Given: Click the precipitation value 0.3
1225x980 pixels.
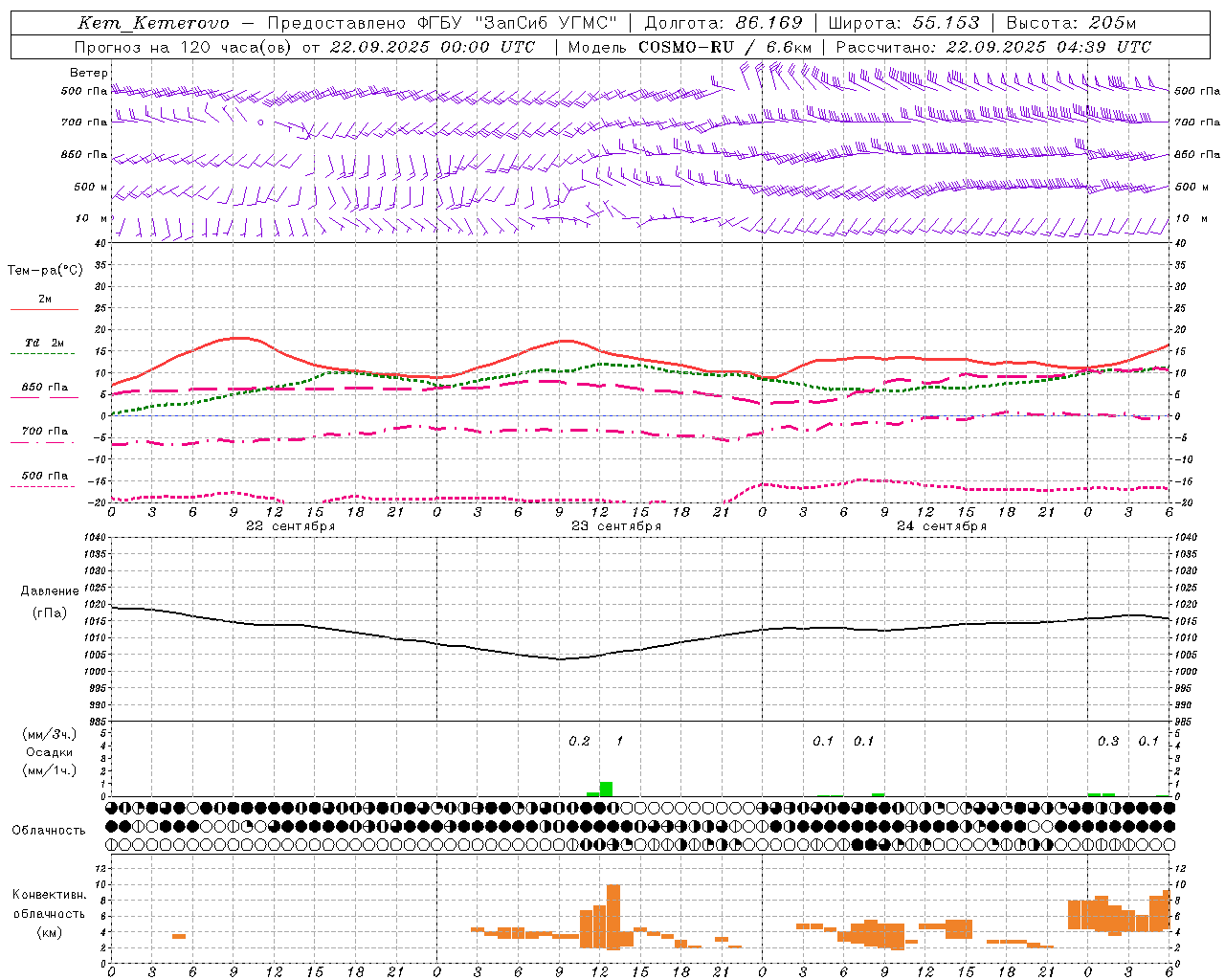Looking at the screenshot, I should pyautogui.click(x=1107, y=742).
